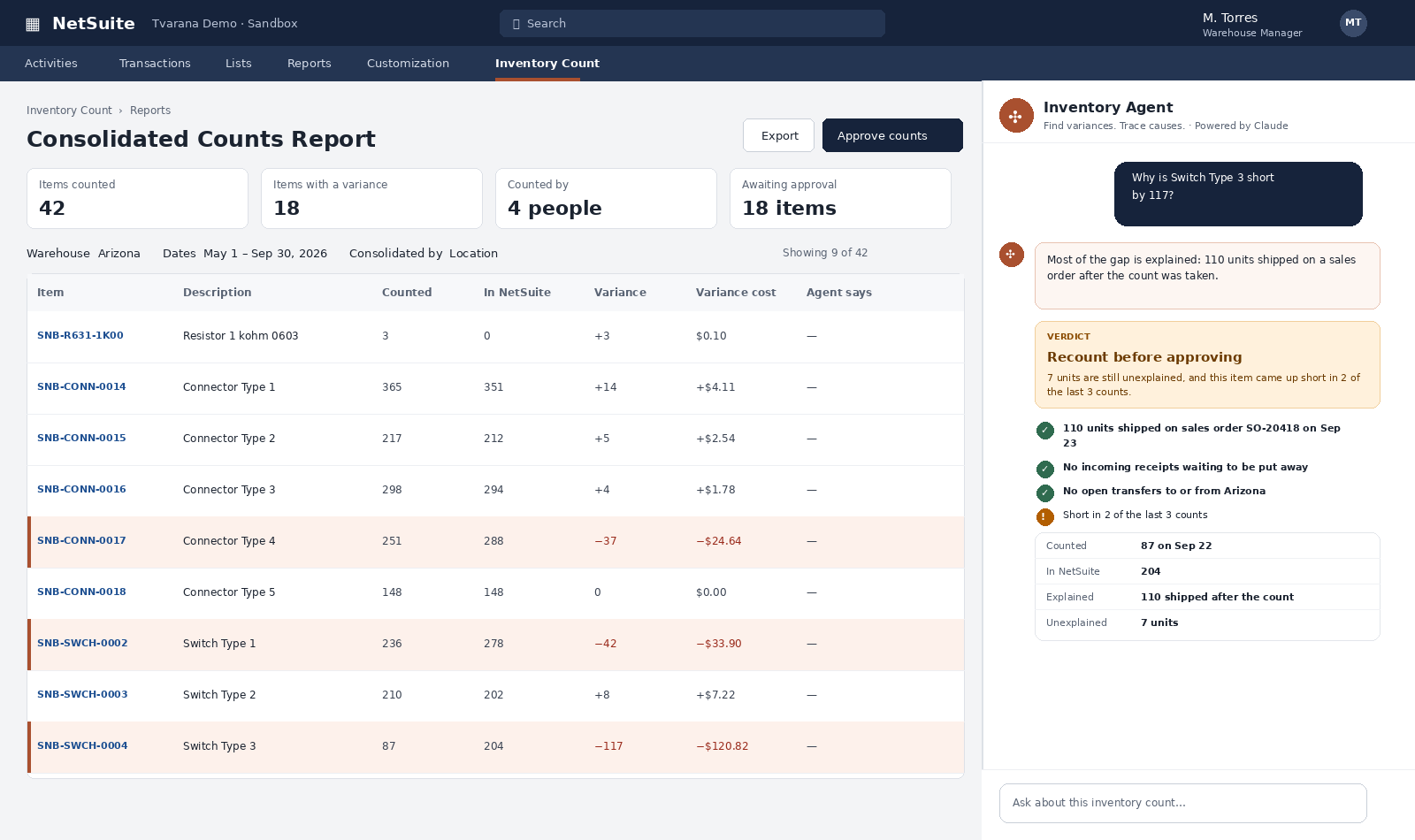
Task: Open item SNB-SWCH-0003
Action: (82, 695)
